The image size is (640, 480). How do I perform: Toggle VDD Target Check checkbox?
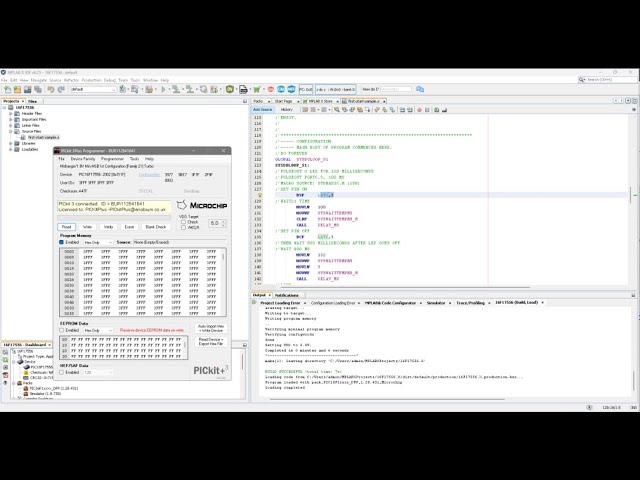(183, 222)
